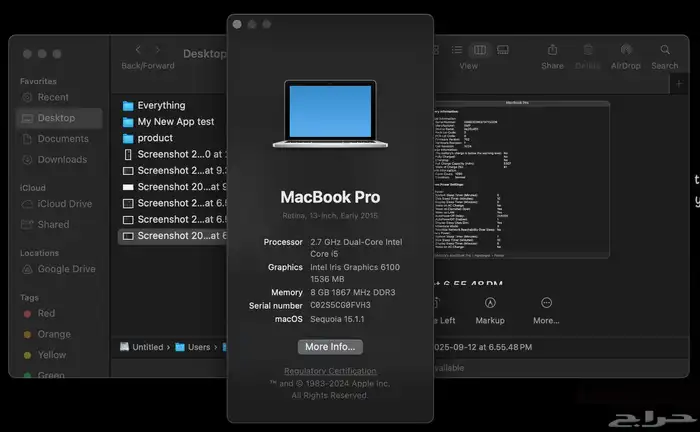The width and height of the screenshot is (700, 432).
Task: Click the Share toolbar icon in Finder
Action: click(552, 50)
